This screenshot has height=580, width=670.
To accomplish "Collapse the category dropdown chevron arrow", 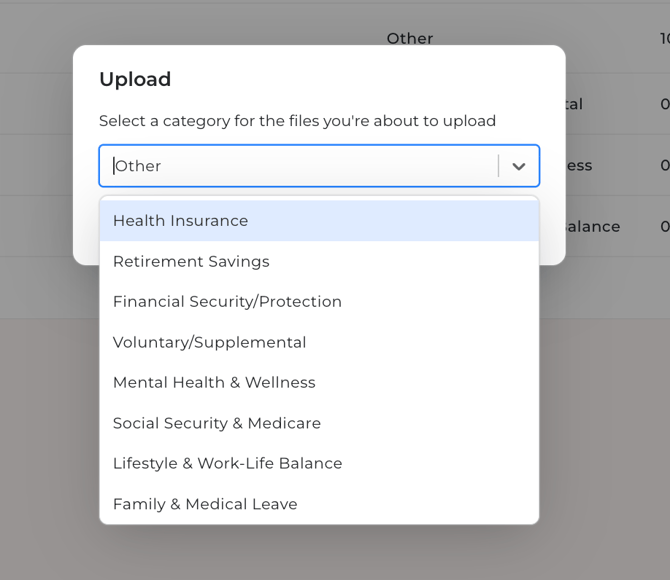I will [518, 166].
